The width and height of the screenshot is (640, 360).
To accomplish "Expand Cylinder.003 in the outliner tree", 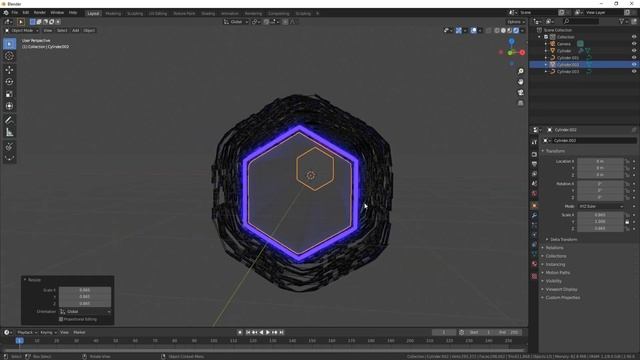I will [x=546, y=71].
